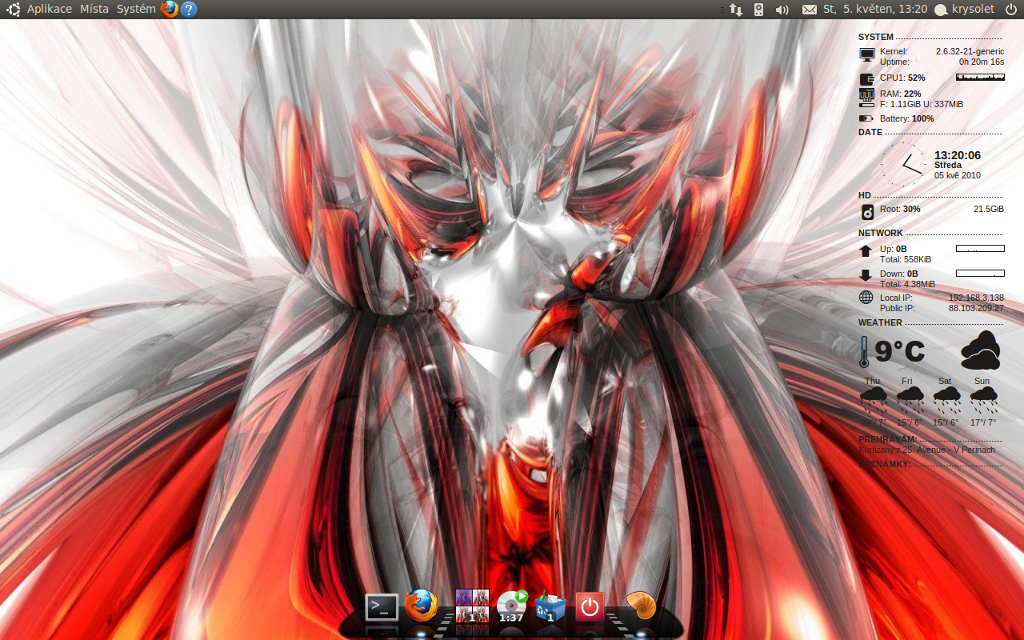
Task: Open the Aplikace menu
Action: pos(49,9)
